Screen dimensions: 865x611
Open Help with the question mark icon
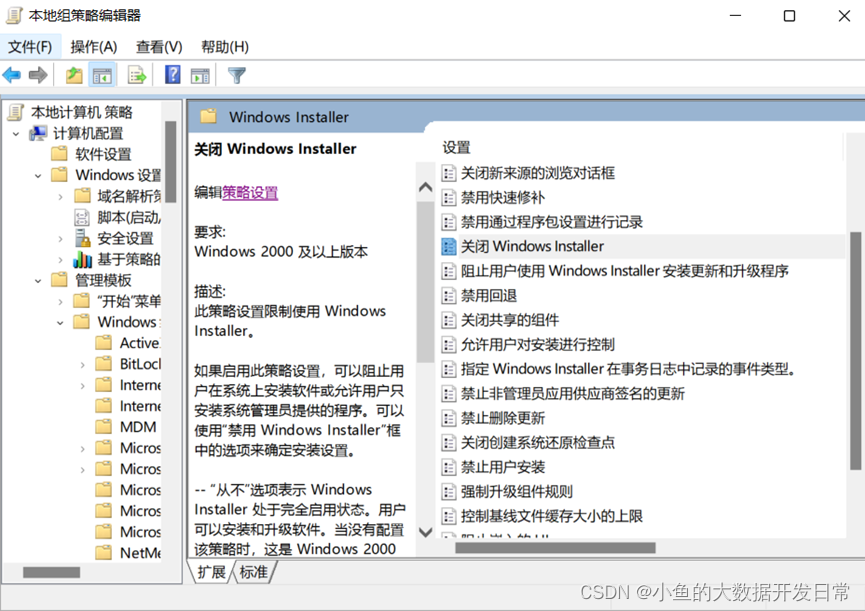(173, 74)
